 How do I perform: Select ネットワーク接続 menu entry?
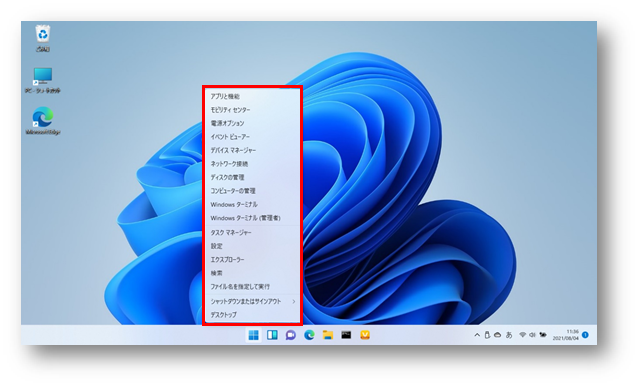[x=252, y=164]
